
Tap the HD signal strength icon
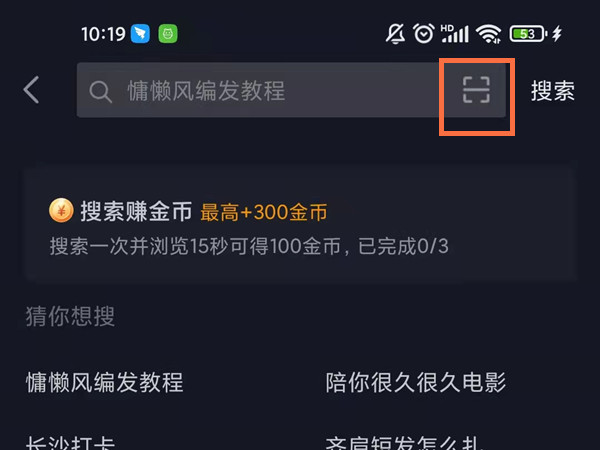(x=455, y=34)
